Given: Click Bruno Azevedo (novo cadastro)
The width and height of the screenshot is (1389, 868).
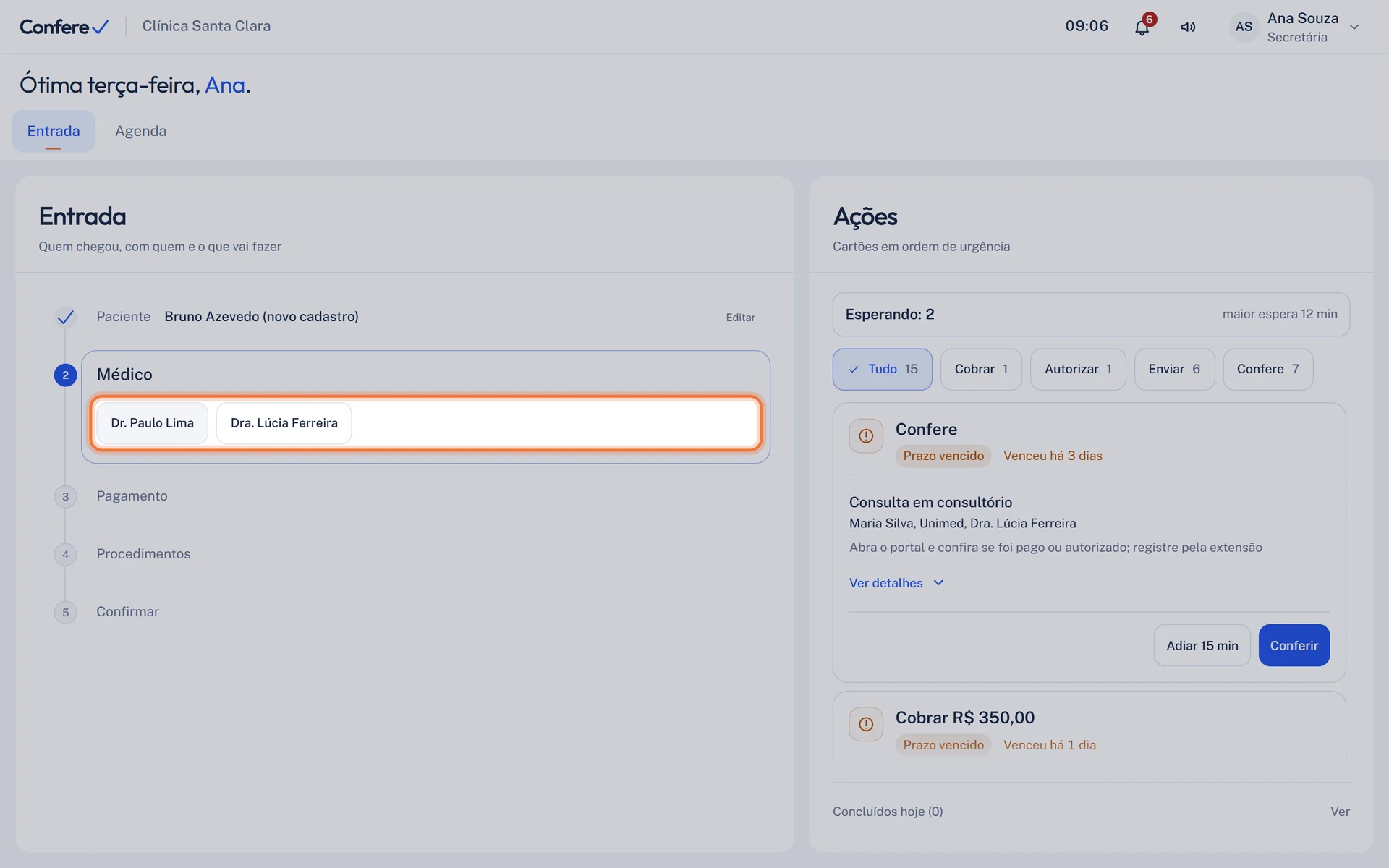Looking at the screenshot, I should (261, 317).
